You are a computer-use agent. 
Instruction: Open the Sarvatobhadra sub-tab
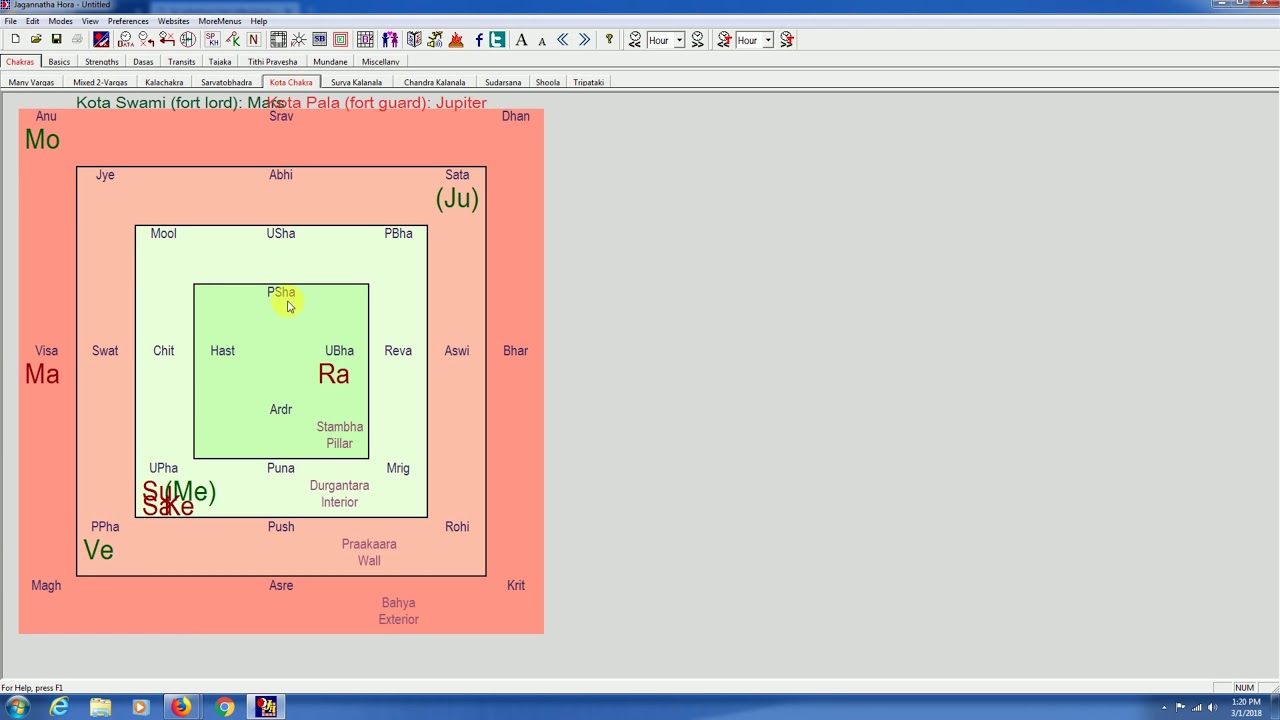pos(226,83)
